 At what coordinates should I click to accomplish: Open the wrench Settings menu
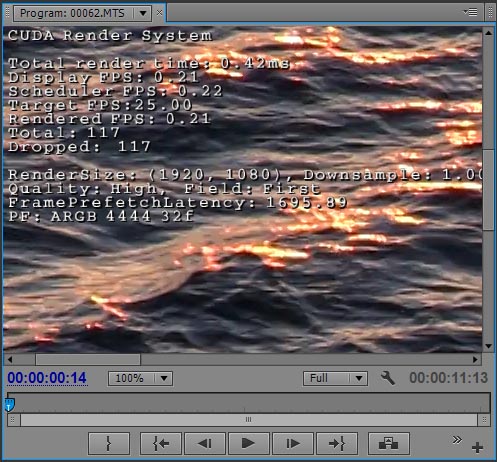(x=388, y=378)
